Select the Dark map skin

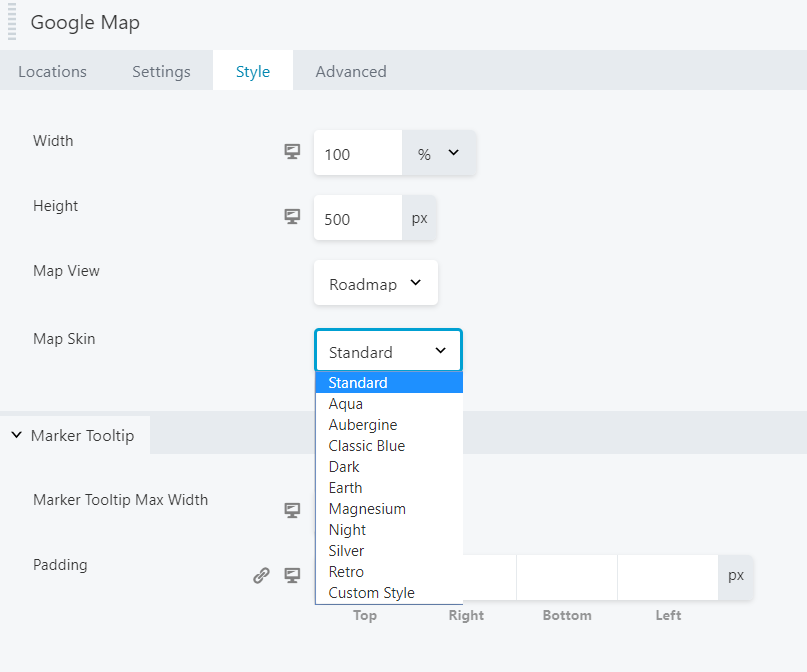(x=344, y=467)
